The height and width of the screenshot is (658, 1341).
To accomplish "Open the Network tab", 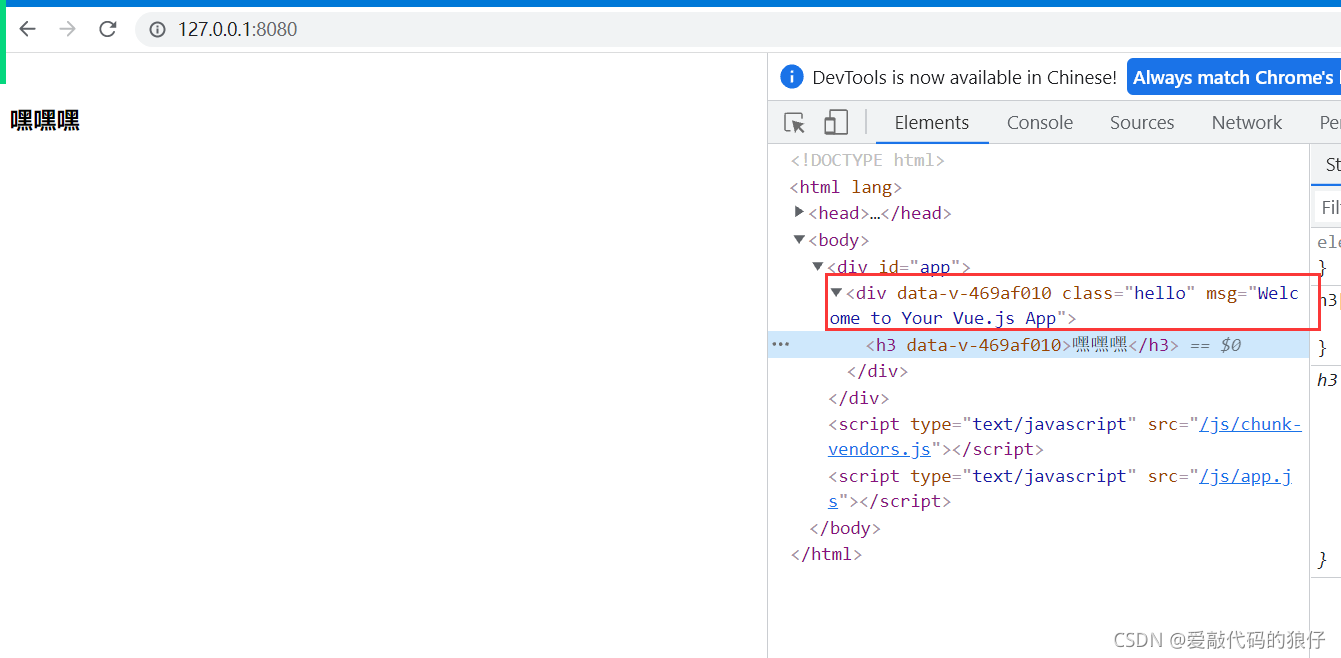I will (1247, 123).
